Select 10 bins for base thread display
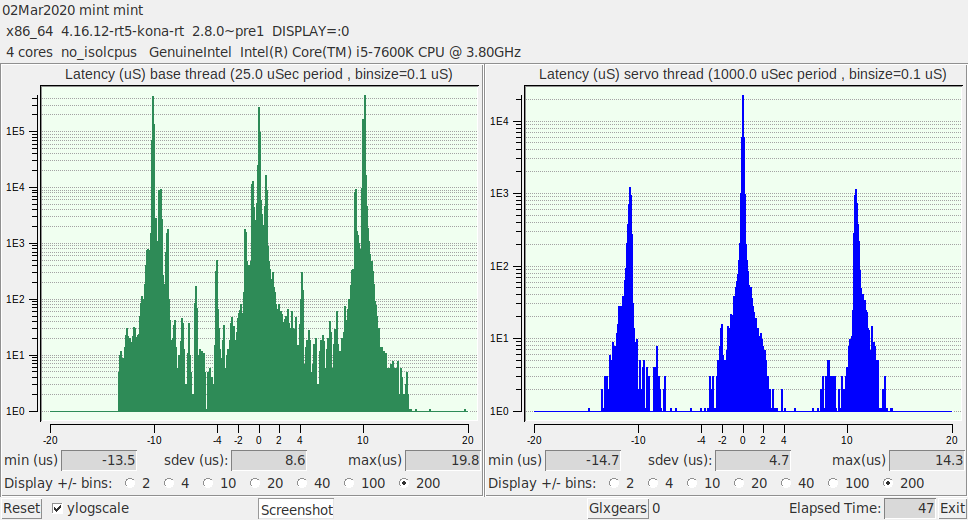This screenshot has height=520, width=968. (208, 483)
